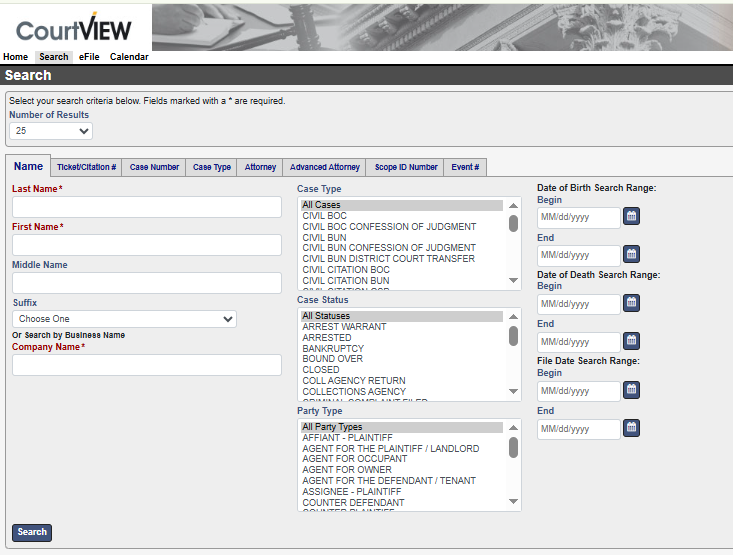Click Date of Birth Begin date field
The image size is (733, 555).
click(579, 217)
